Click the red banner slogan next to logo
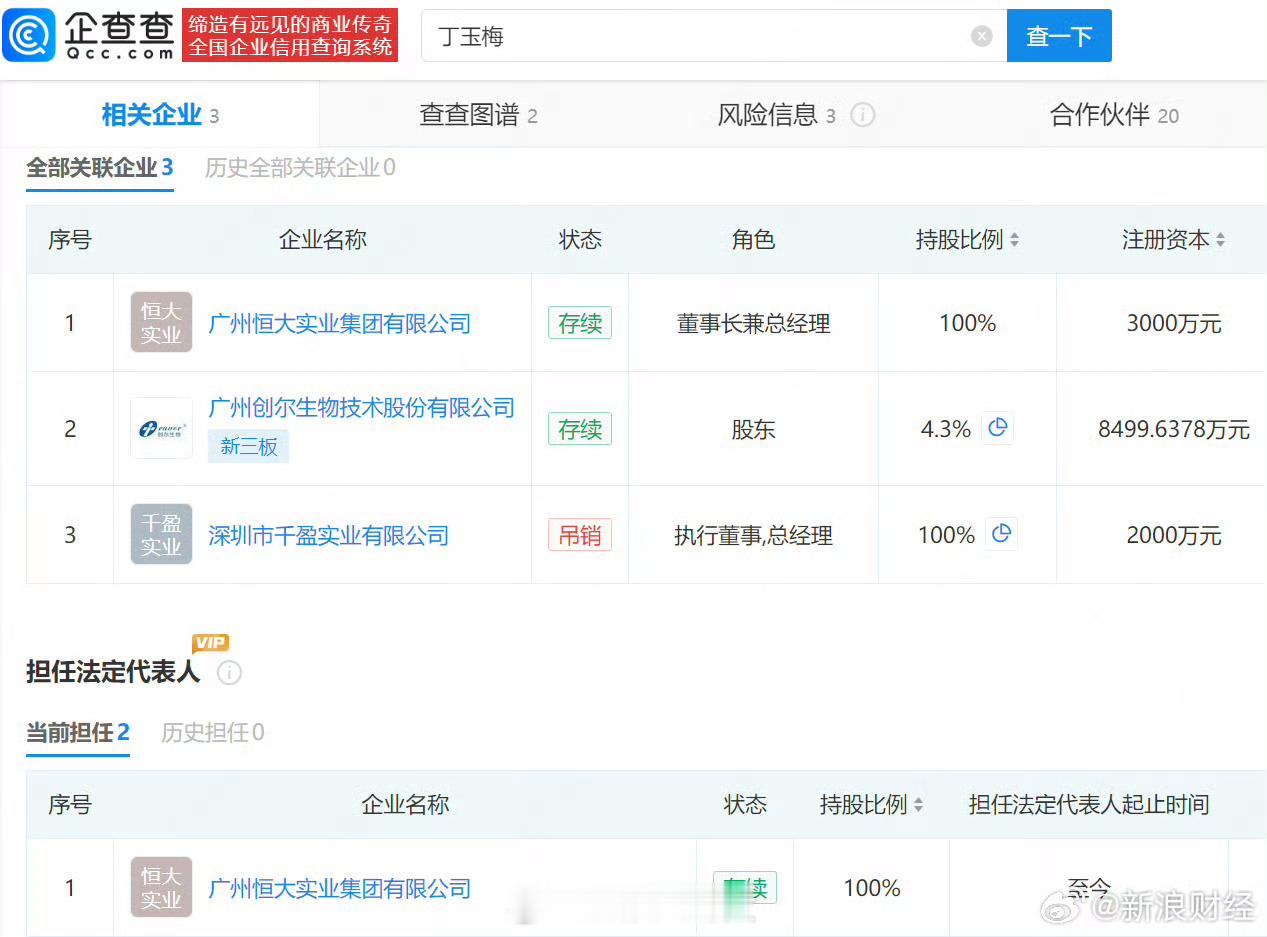Viewport: 1267px width, 937px height. (x=290, y=35)
